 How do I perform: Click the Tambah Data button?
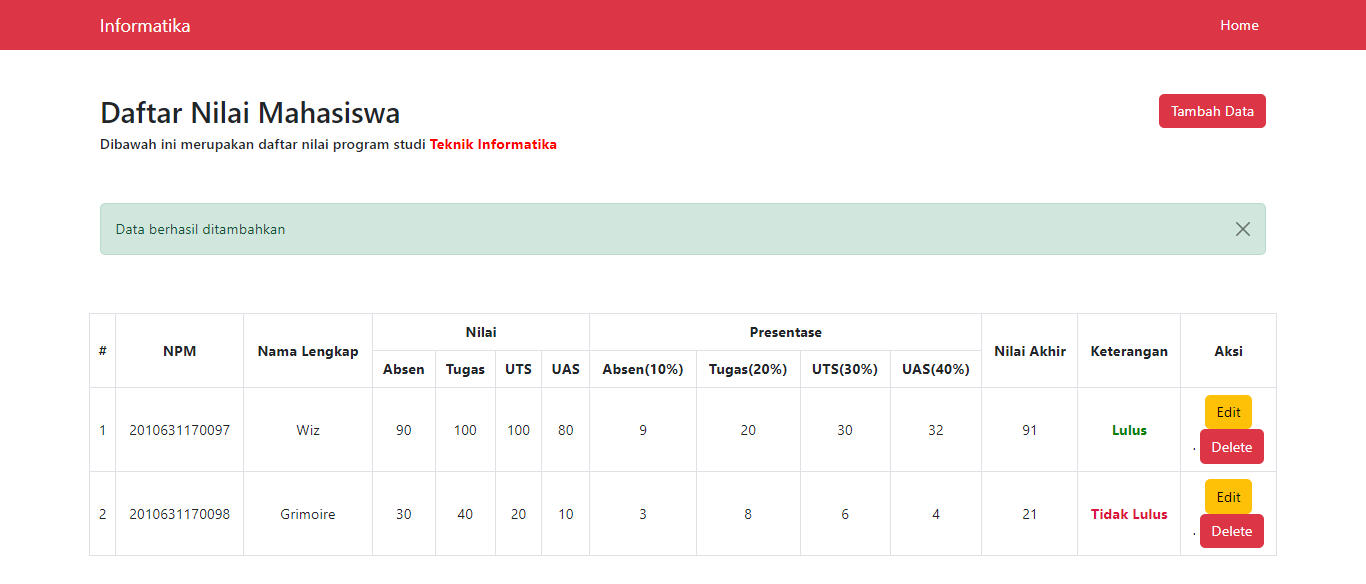pos(1212,111)
